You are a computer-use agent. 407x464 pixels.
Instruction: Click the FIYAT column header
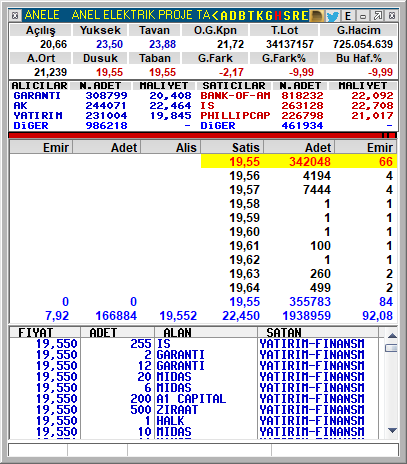click(x=45, y=333)
